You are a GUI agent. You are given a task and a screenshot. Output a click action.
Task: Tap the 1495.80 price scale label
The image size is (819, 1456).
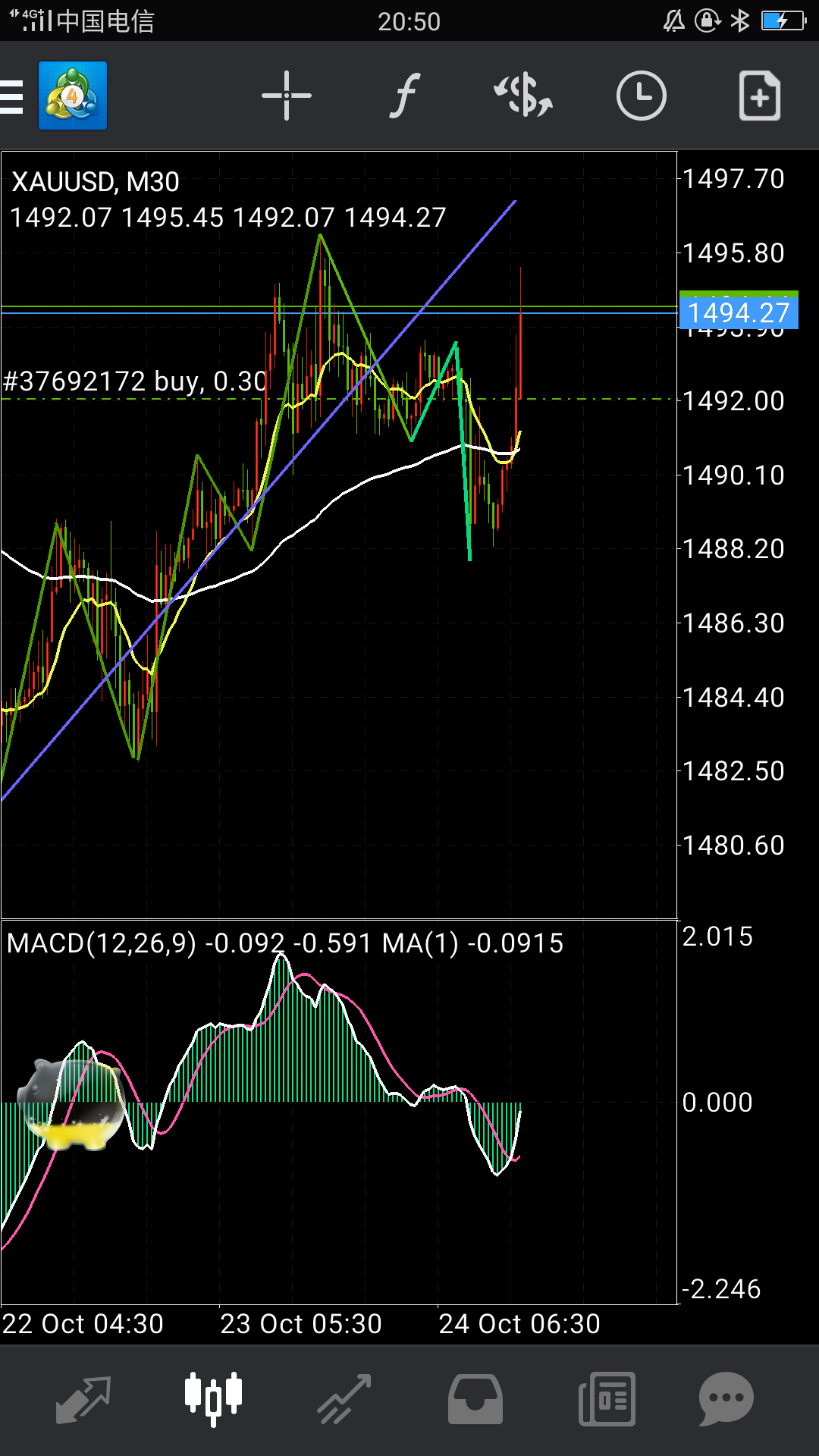734,253
